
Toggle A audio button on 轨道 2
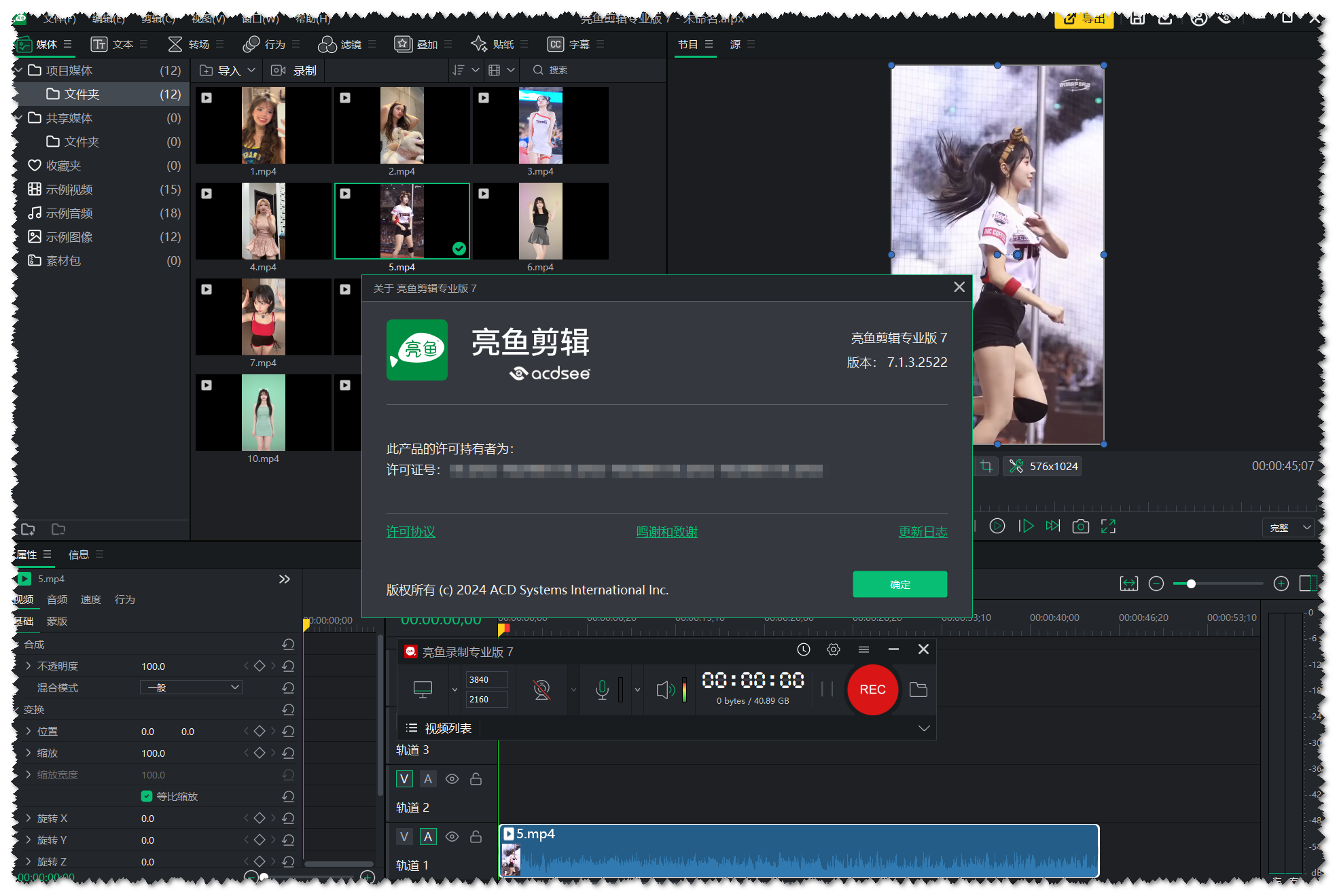[428, 779]
